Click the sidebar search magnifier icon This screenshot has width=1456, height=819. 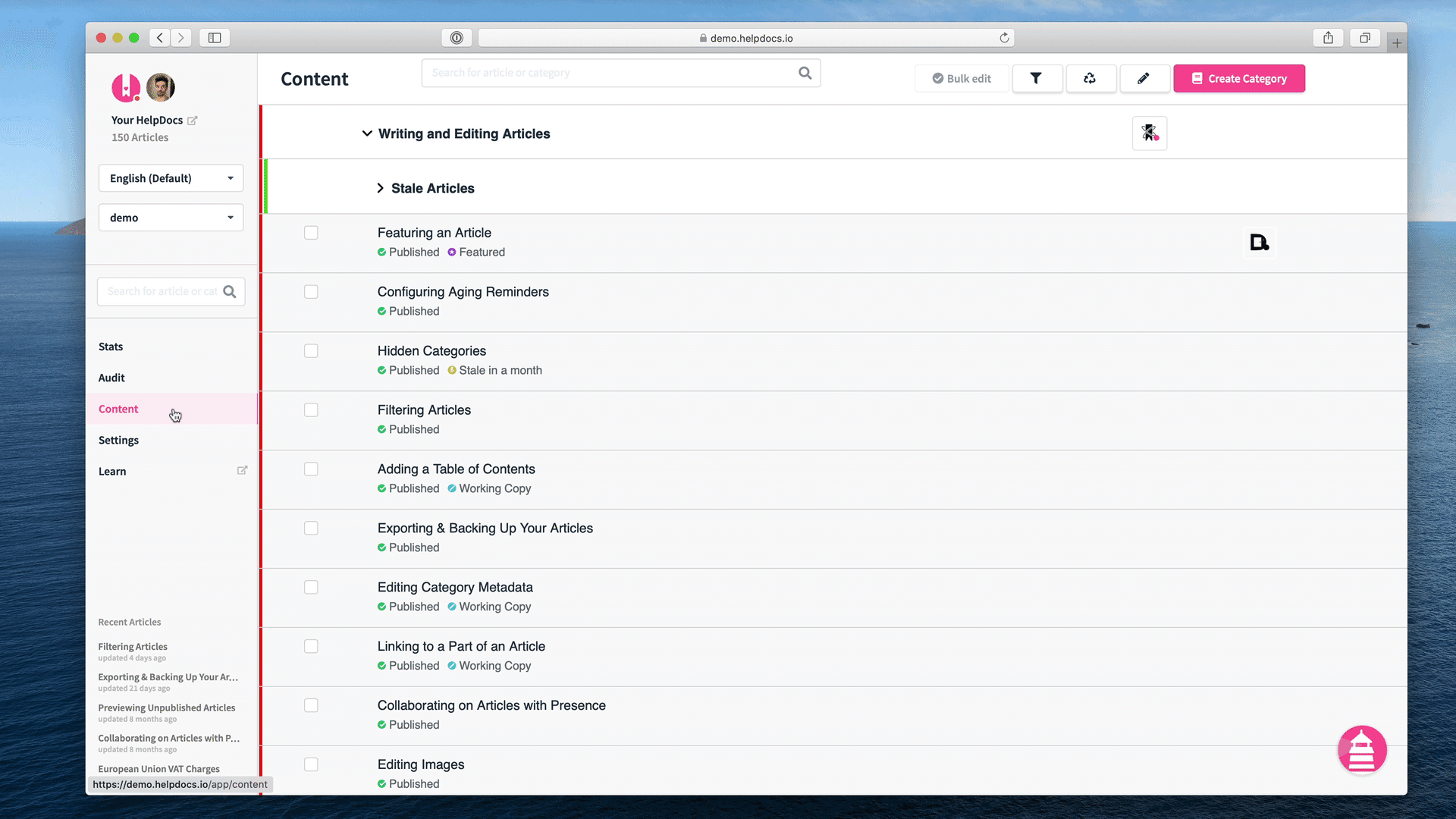click(x=230, y=291)
